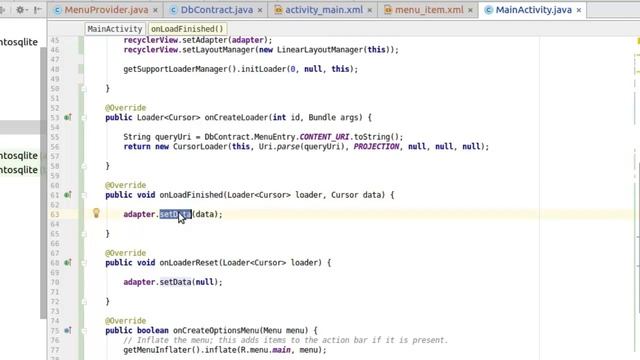The image size is (640, 360).
Task: Click CONTENT_URI constant on line 55
Action: 324,137
